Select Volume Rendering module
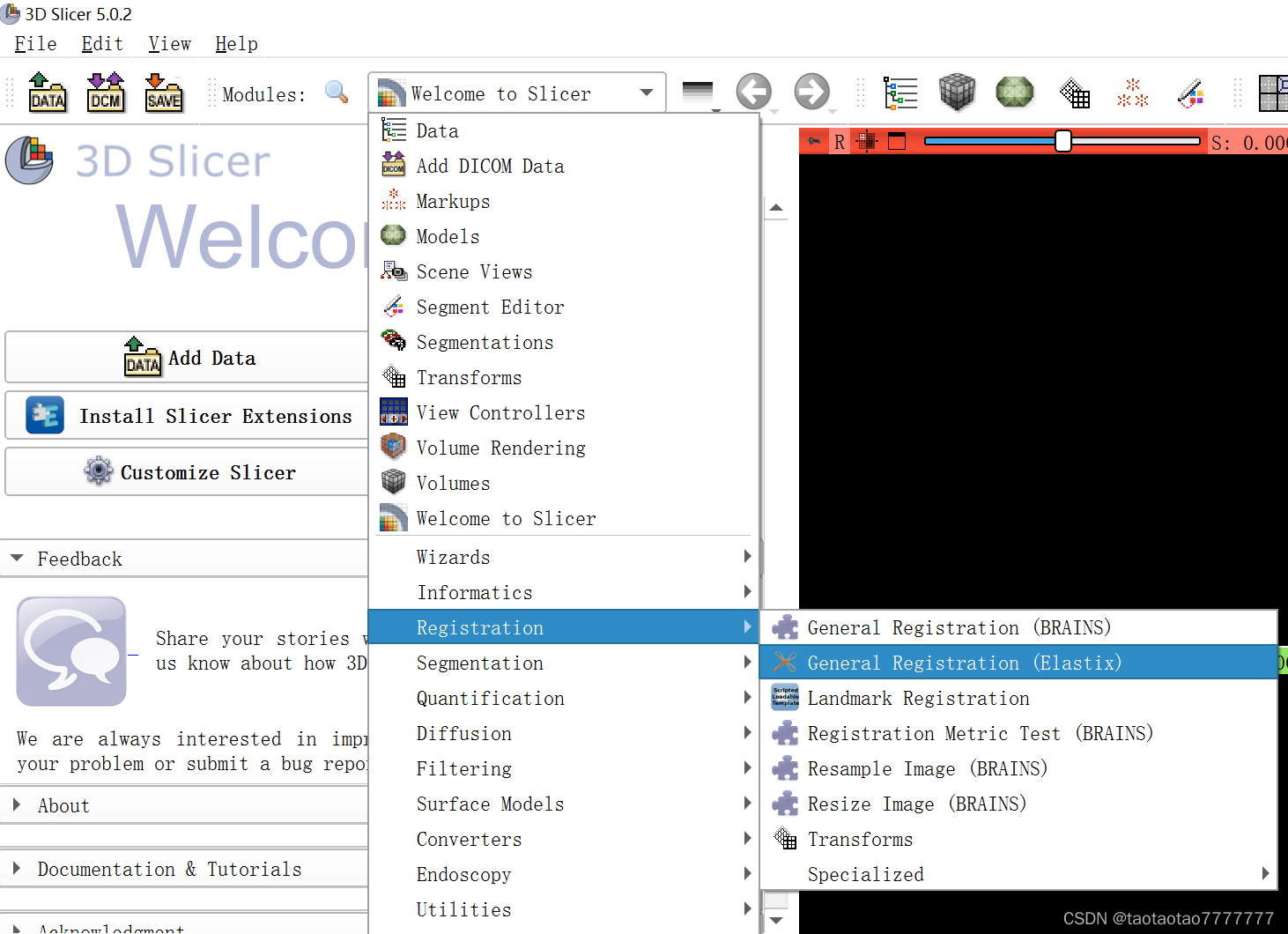The height and width of the screenshot is (934, 1288). click(x=564, y=448)
